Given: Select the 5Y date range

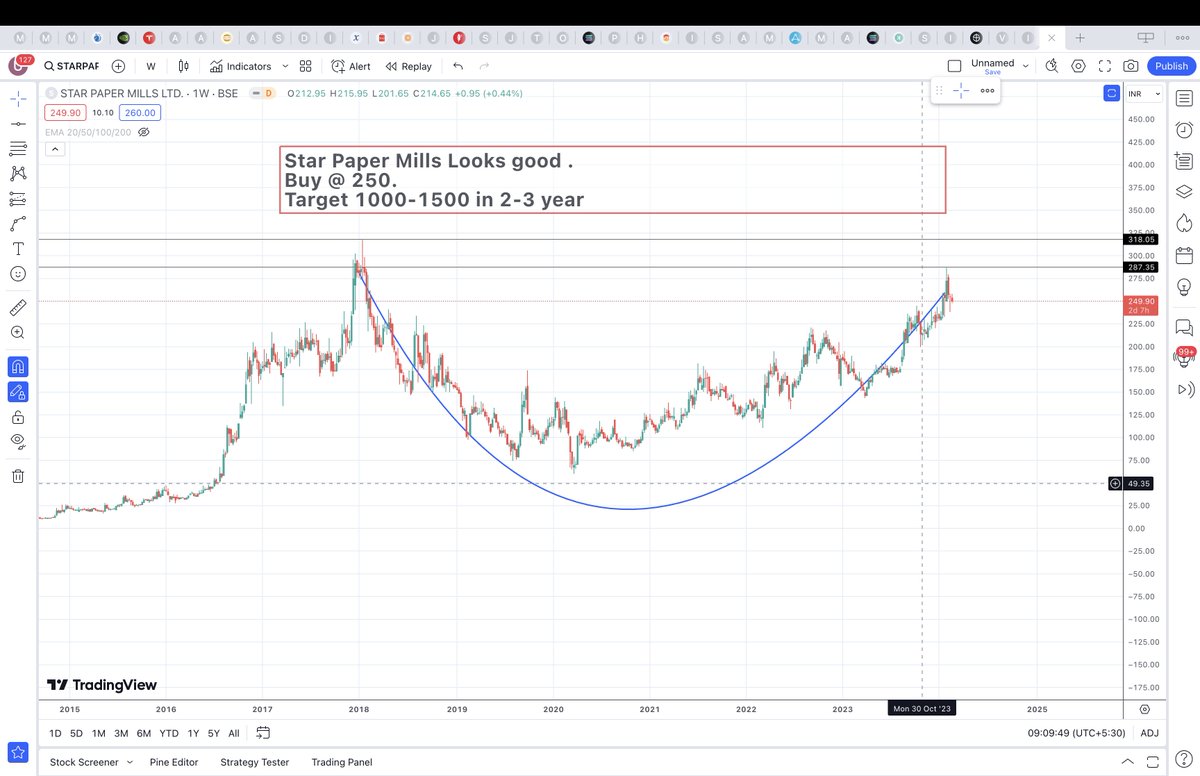Looking at the screenshot, I should (213, 733).
